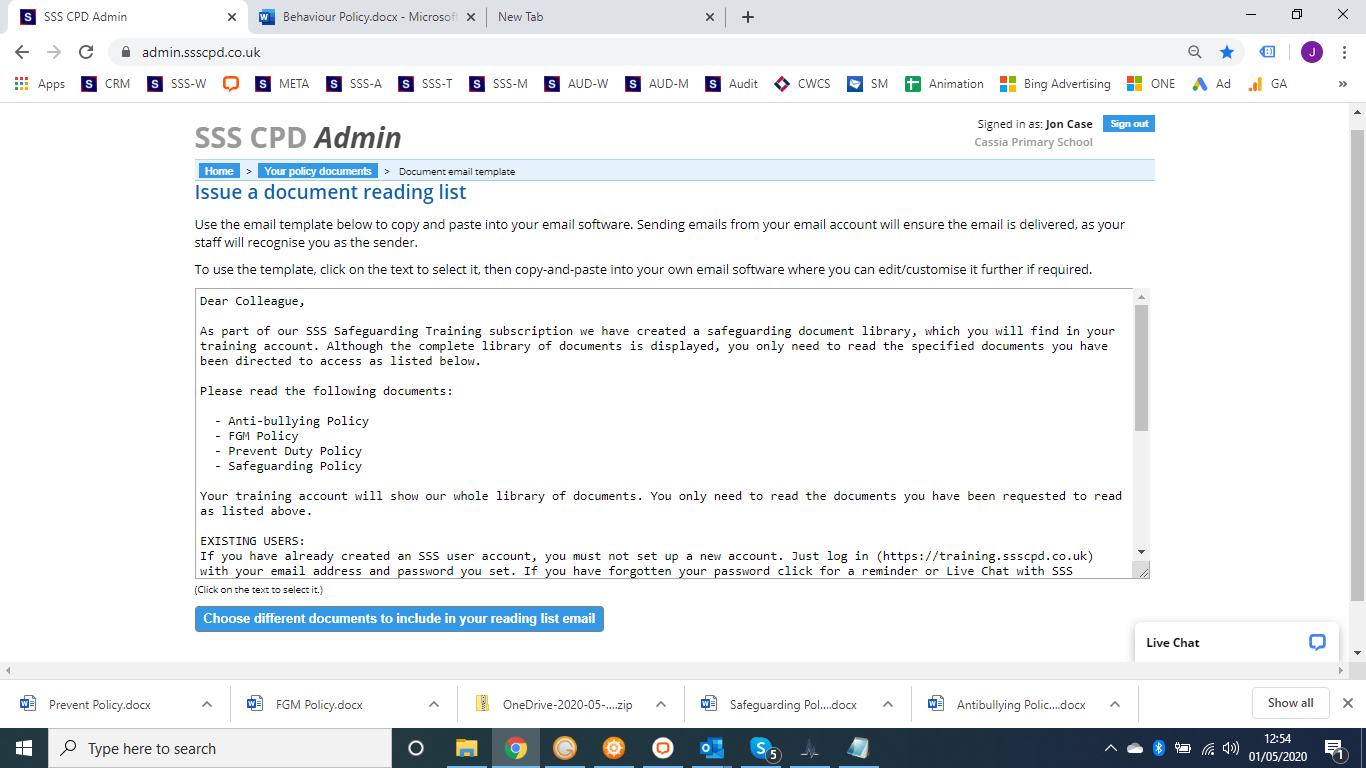The image size is (1366, 768).
Task: Click the text area scrollbar down arrow
Action: tap(1141, 552)
